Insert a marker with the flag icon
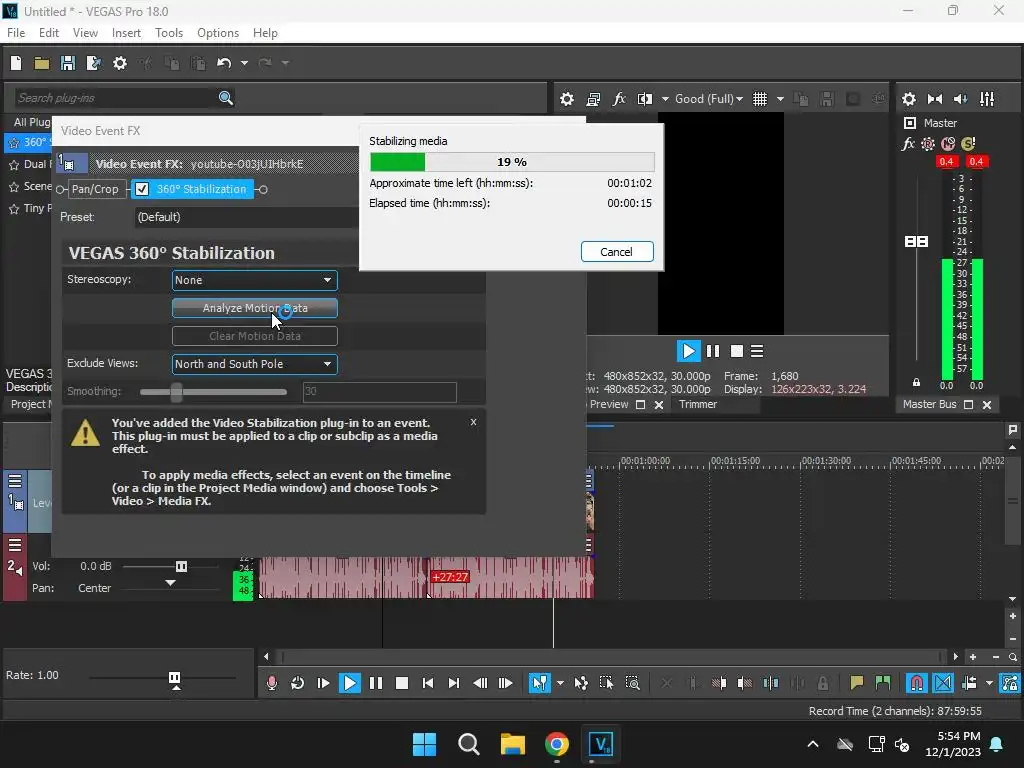This screenshot has width=1024, height=768. tap(856, 683)
